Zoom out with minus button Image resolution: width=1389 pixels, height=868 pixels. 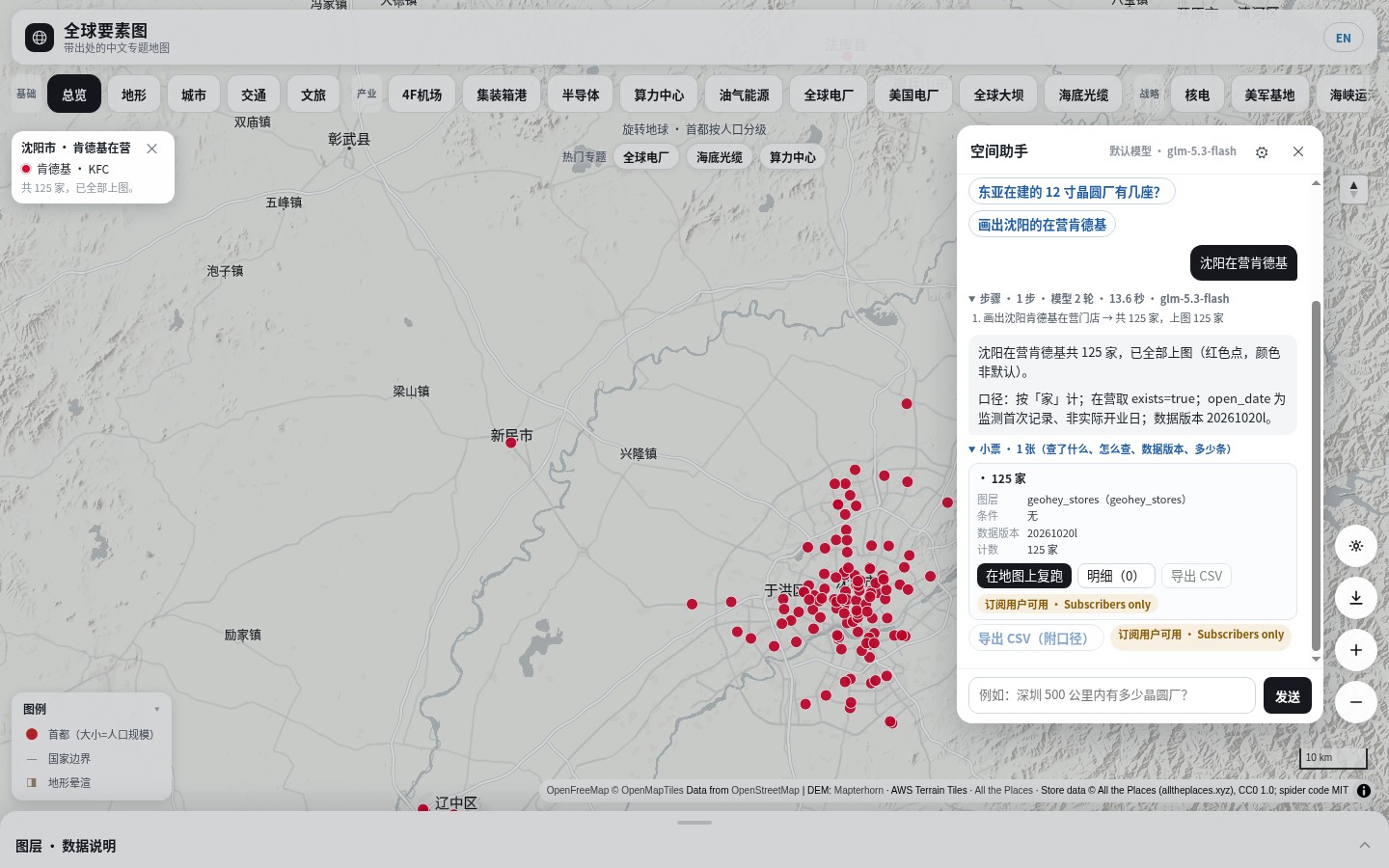[x=1355, y=702]
